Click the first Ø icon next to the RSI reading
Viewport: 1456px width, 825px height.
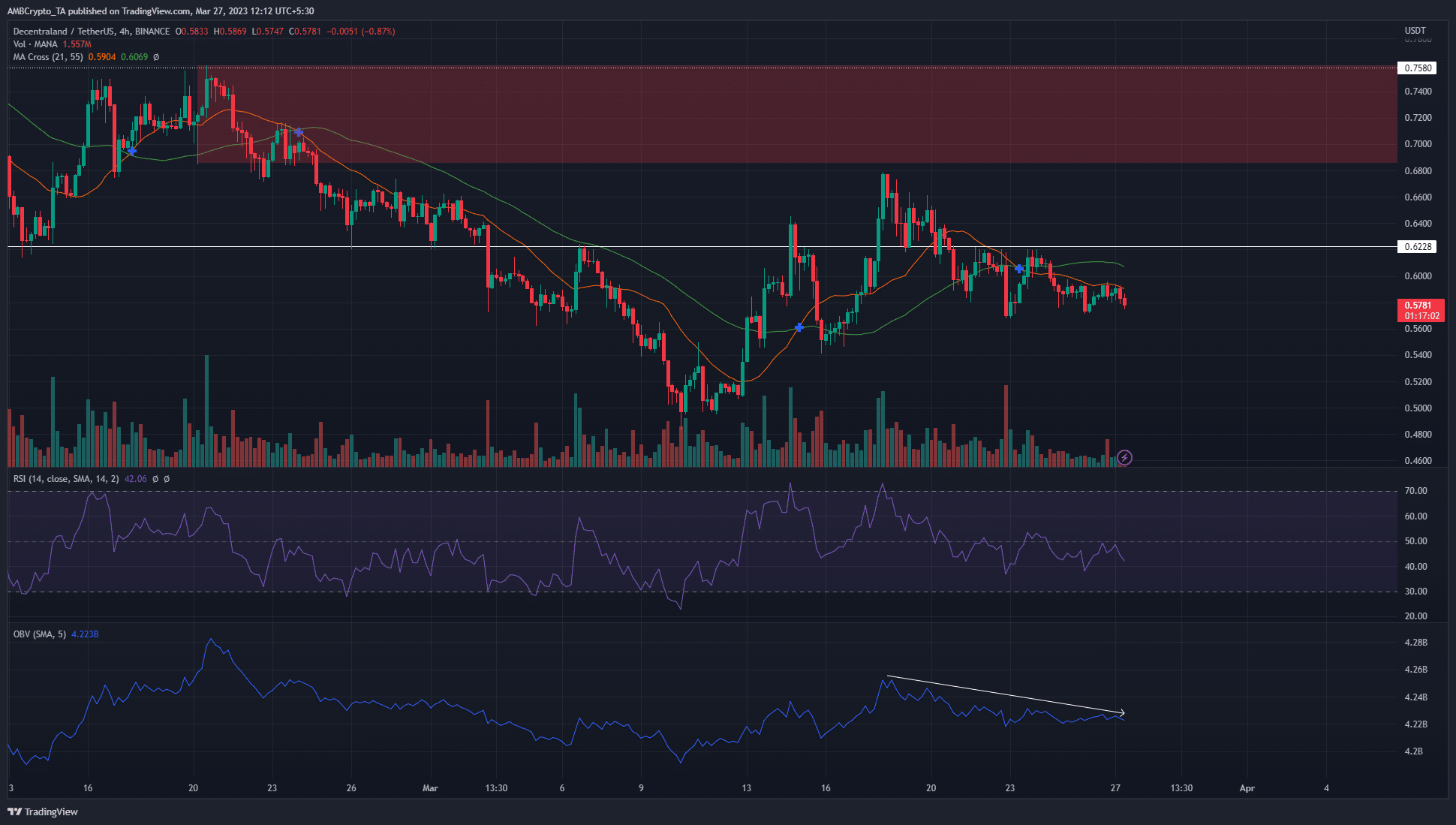(x=156, y=478)
